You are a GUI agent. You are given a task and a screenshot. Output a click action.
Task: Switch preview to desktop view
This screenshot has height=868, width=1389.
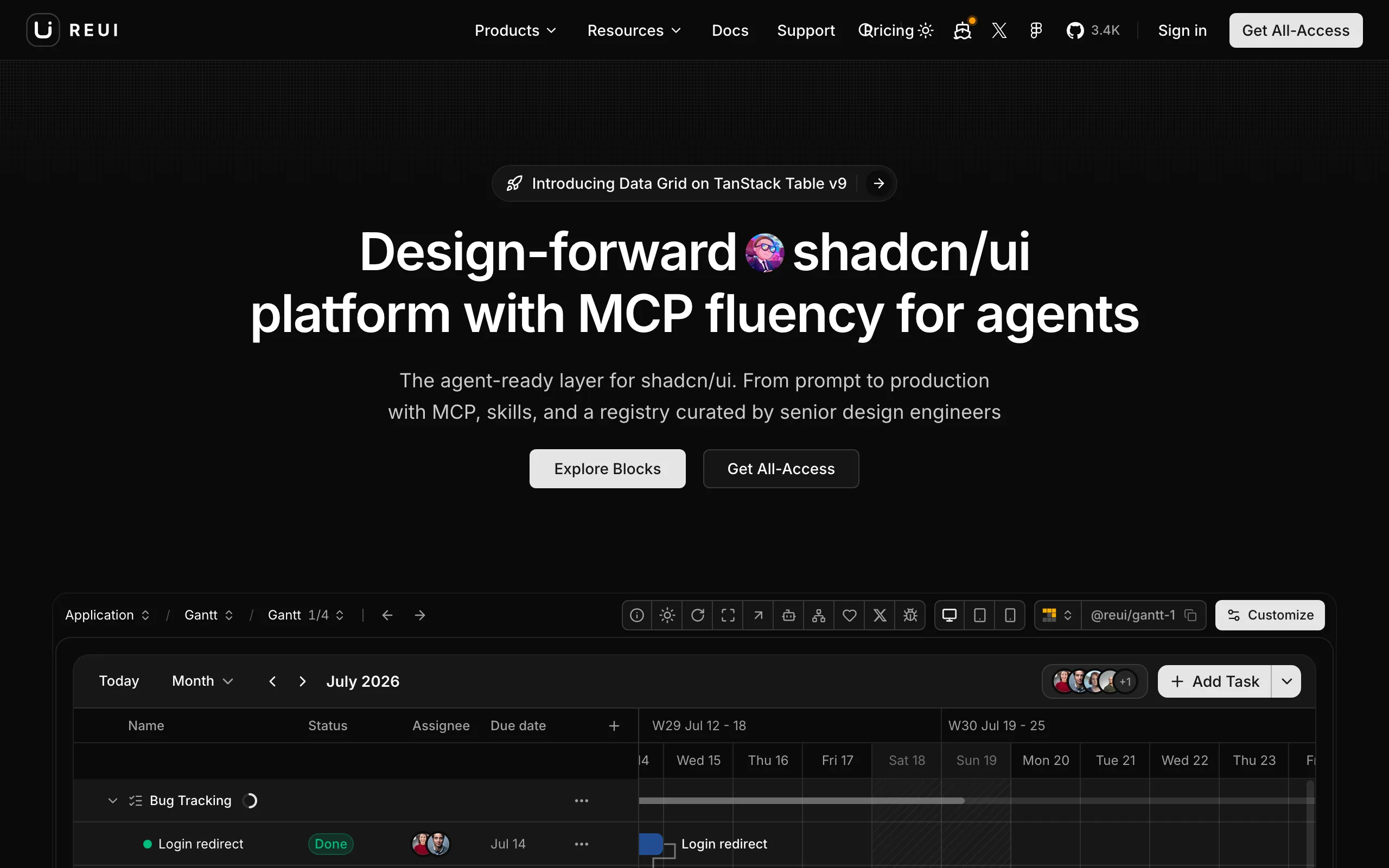coord(950,615)
